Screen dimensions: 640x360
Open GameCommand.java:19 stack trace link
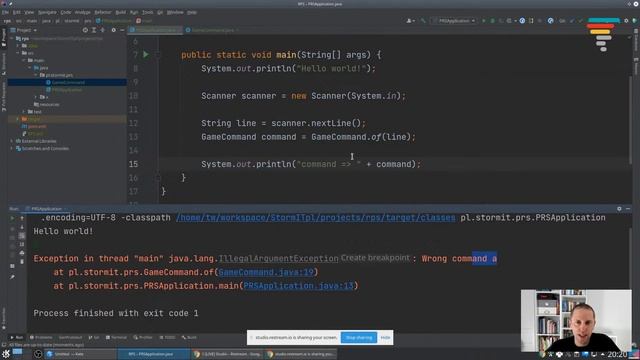(266, 272)
